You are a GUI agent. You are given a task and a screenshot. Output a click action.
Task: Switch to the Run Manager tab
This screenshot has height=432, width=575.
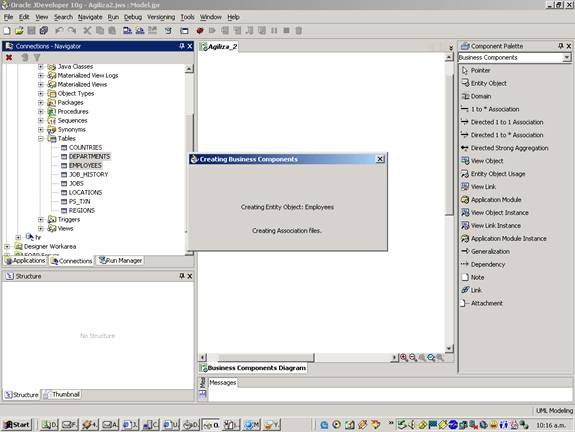120,260
